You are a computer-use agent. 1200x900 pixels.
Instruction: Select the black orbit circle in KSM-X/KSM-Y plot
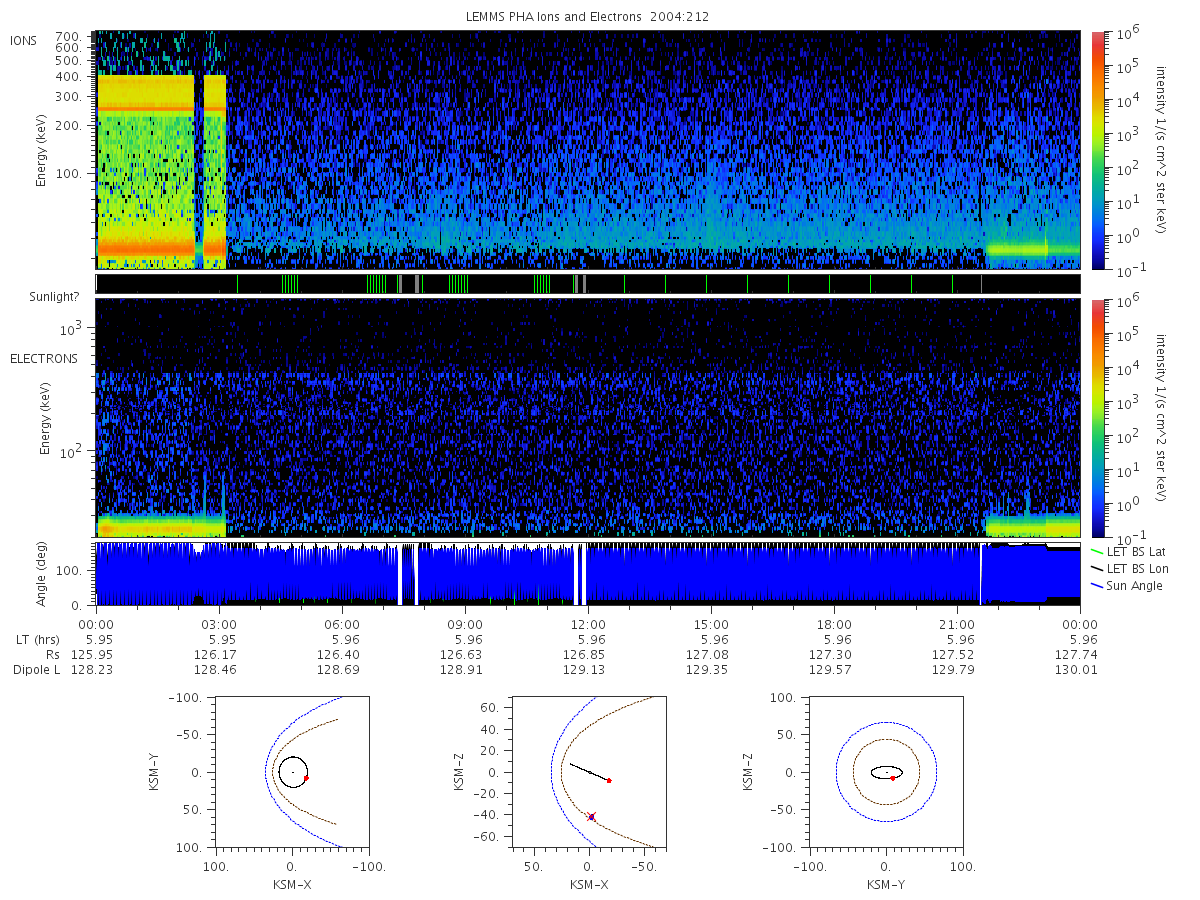click(x=292, y=772)
